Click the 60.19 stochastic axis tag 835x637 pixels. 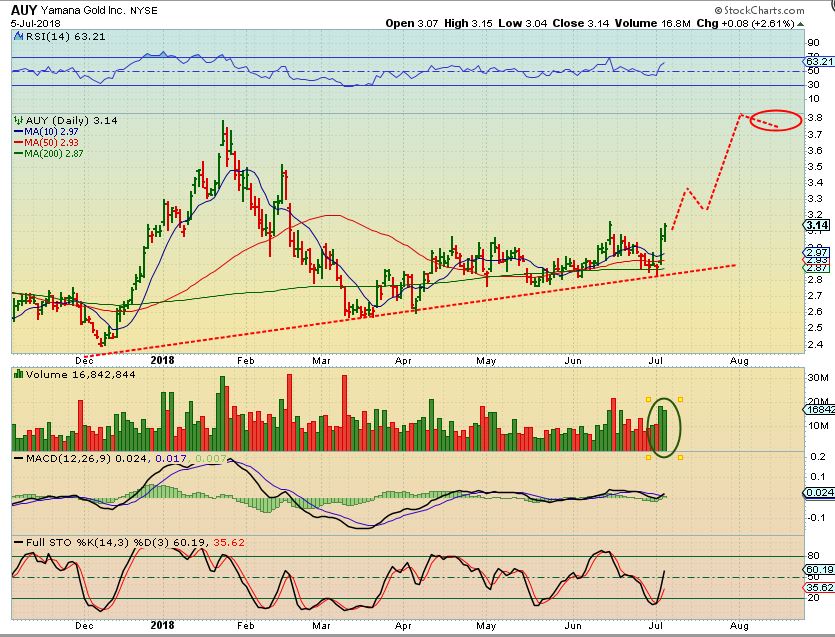(x=819, y=570)
